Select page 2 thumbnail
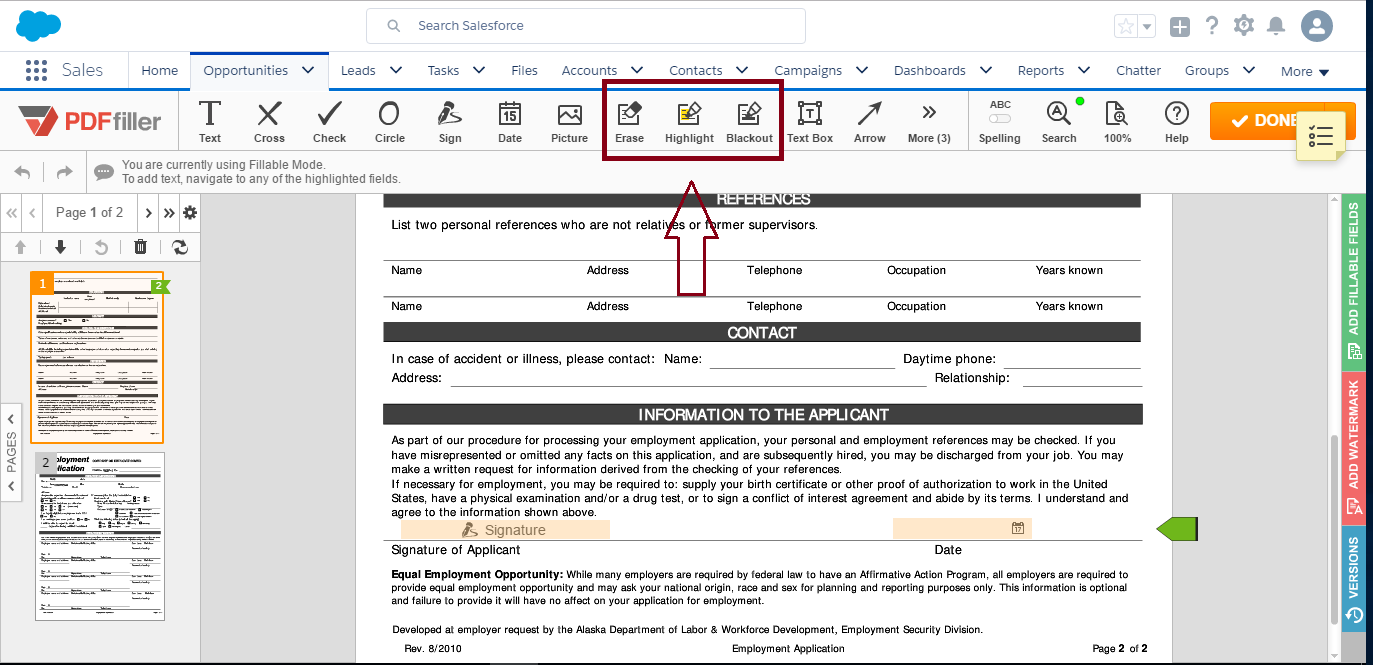This screenshot has height=665, width=1373. 100,536
